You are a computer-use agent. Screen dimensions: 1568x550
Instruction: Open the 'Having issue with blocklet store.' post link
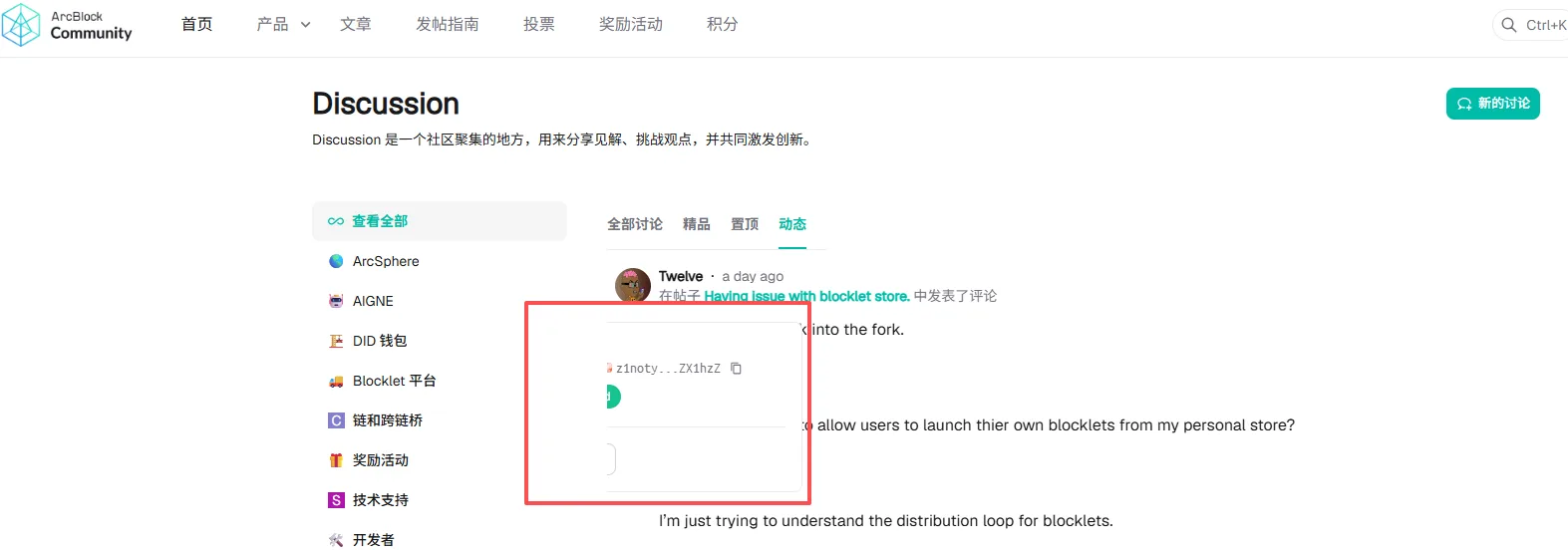[x=806, y=296]
